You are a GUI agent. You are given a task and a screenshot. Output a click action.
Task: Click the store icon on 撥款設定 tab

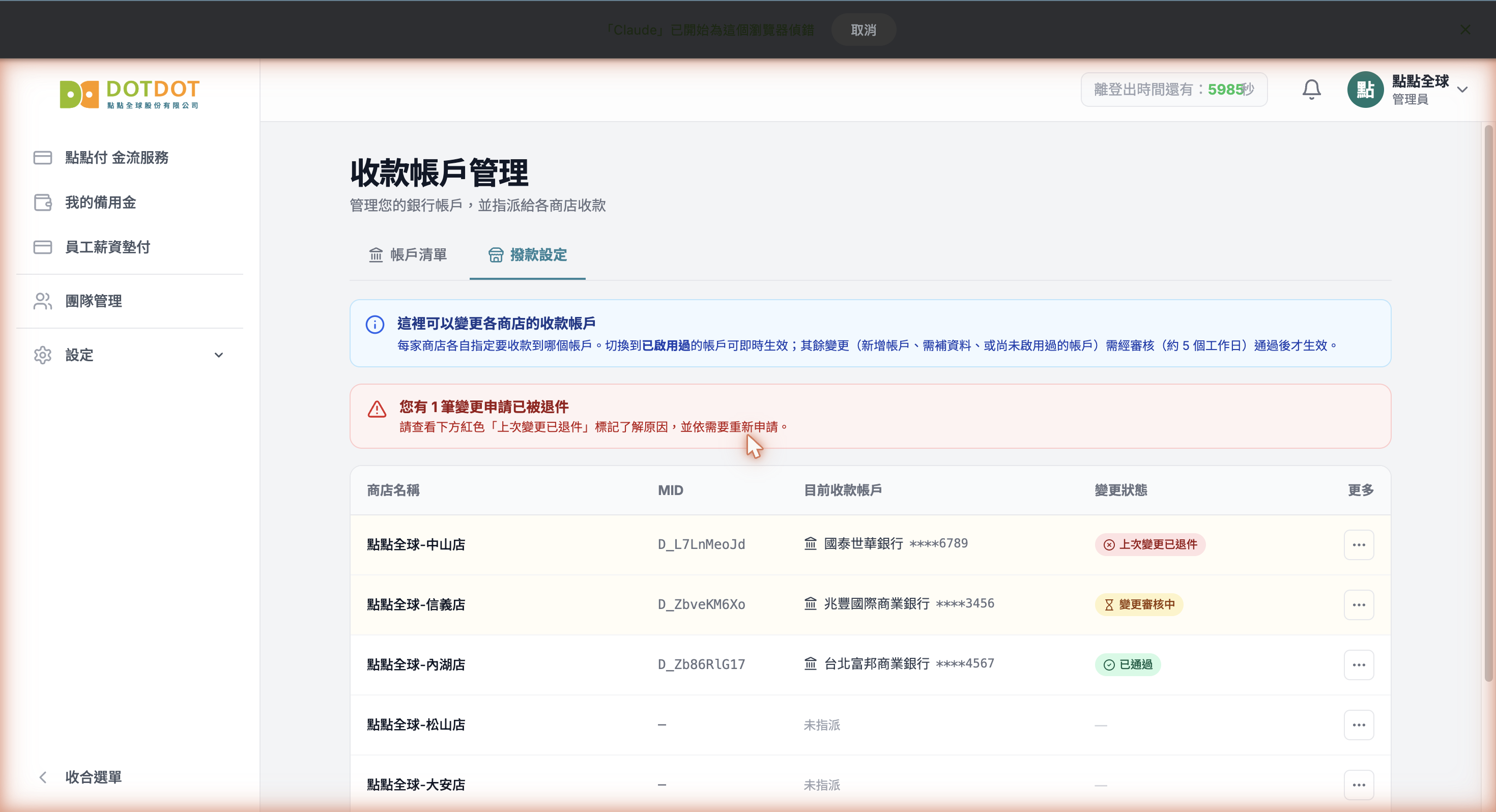[496, 255]
